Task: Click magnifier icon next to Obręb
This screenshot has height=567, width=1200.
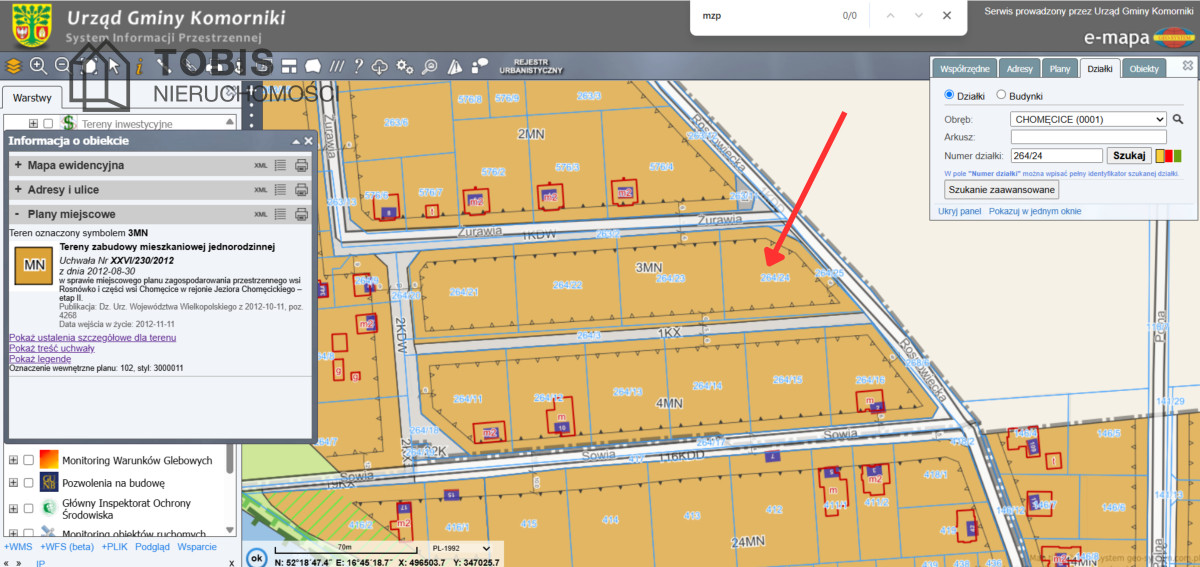Action: point(1178,119)
